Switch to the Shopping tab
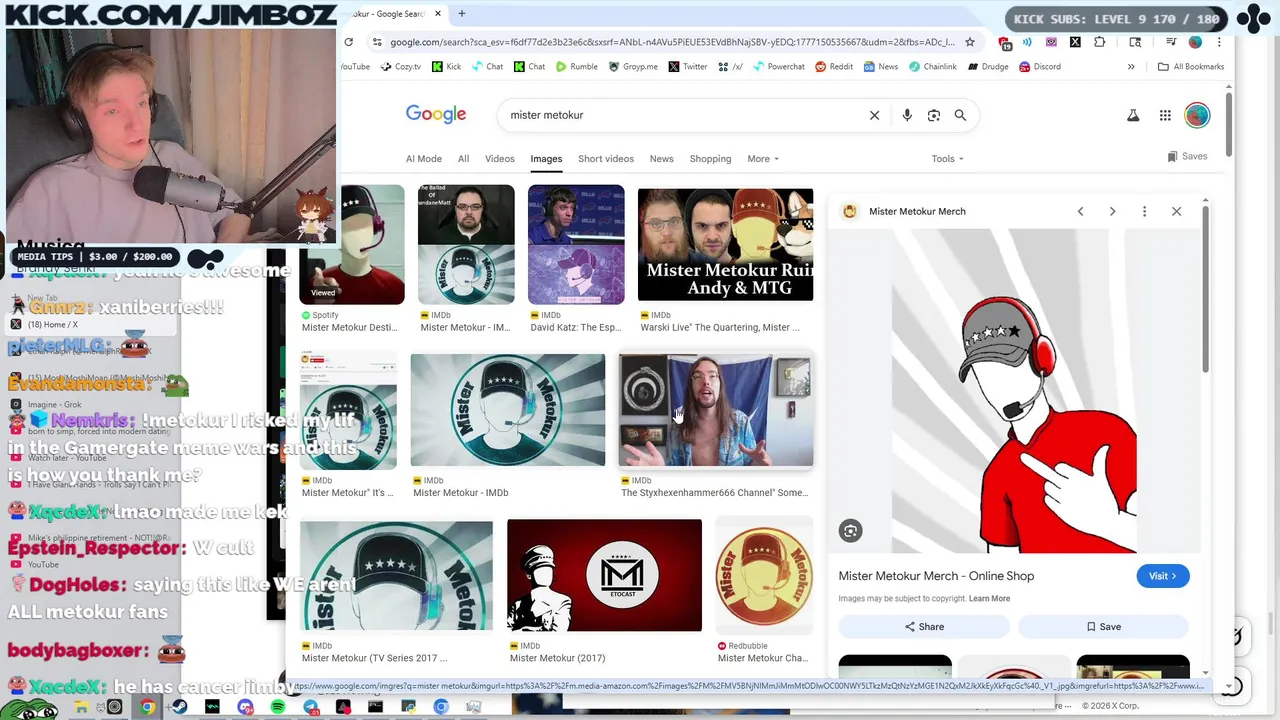The height and width of the screenshot is (720, 1280). 710,159
